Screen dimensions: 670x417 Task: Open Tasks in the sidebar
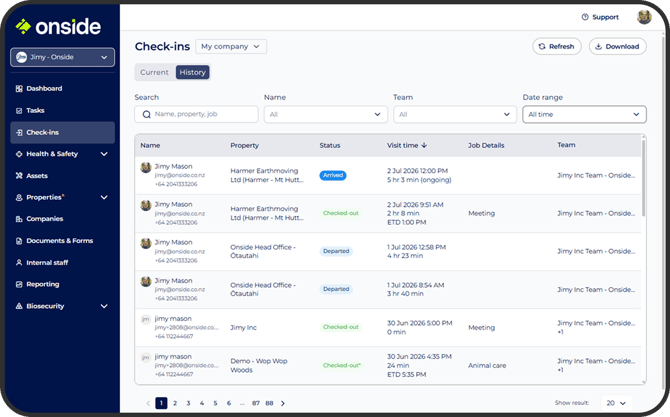coord(62,111)
